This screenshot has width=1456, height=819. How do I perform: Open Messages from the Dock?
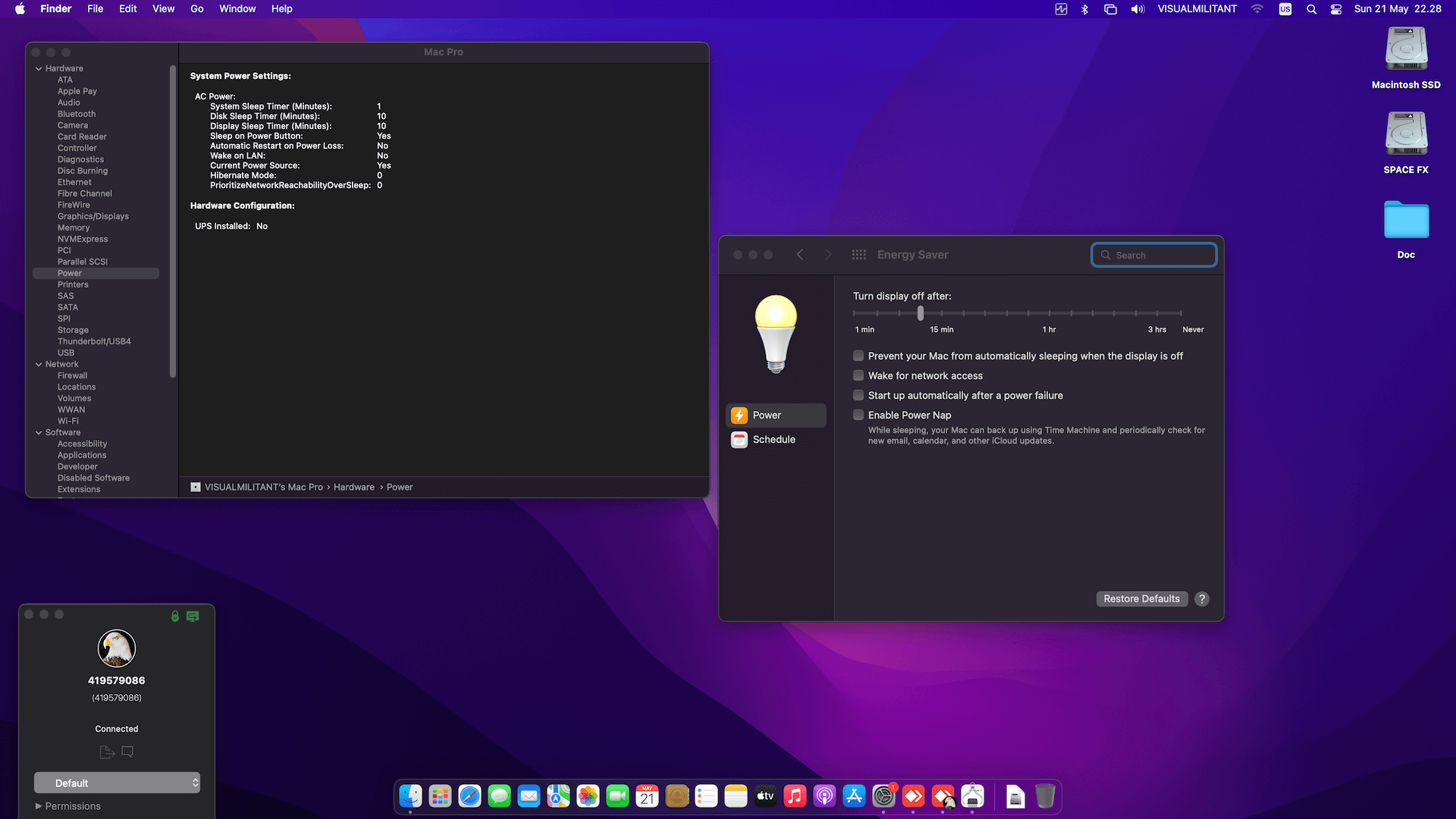[499, 796]
